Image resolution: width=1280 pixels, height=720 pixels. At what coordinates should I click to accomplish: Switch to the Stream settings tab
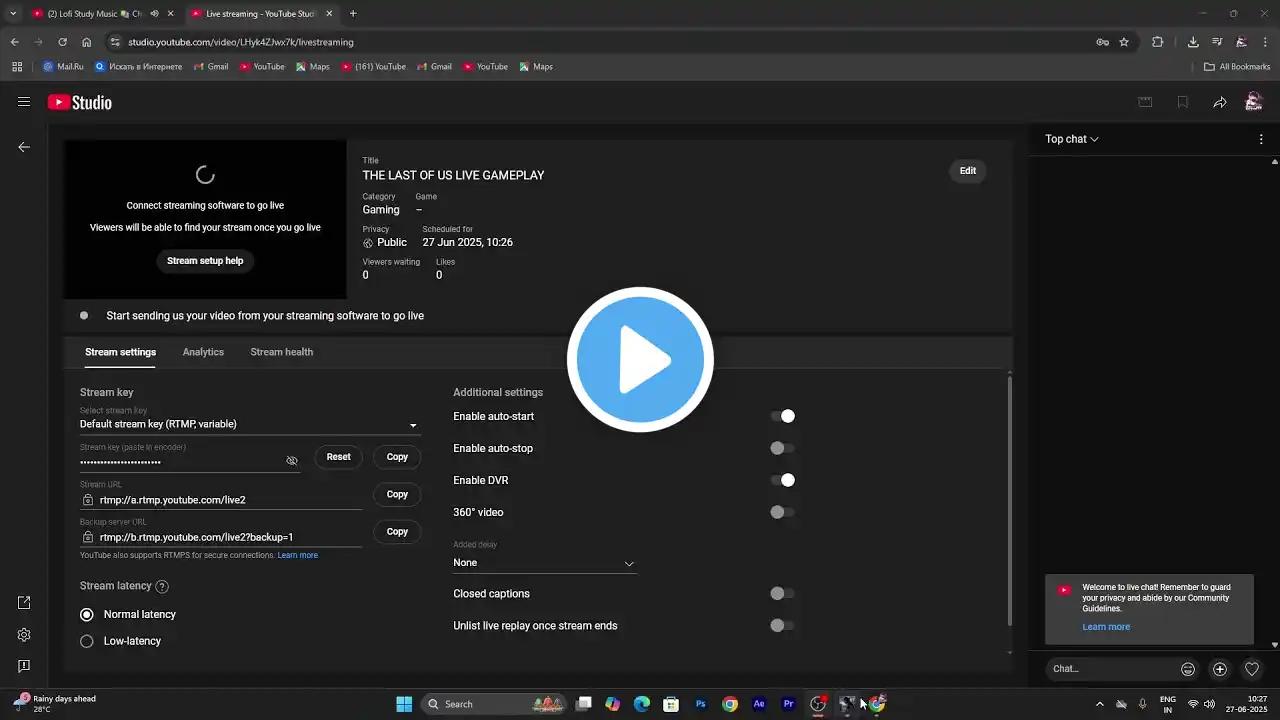(x=120, y=352)
